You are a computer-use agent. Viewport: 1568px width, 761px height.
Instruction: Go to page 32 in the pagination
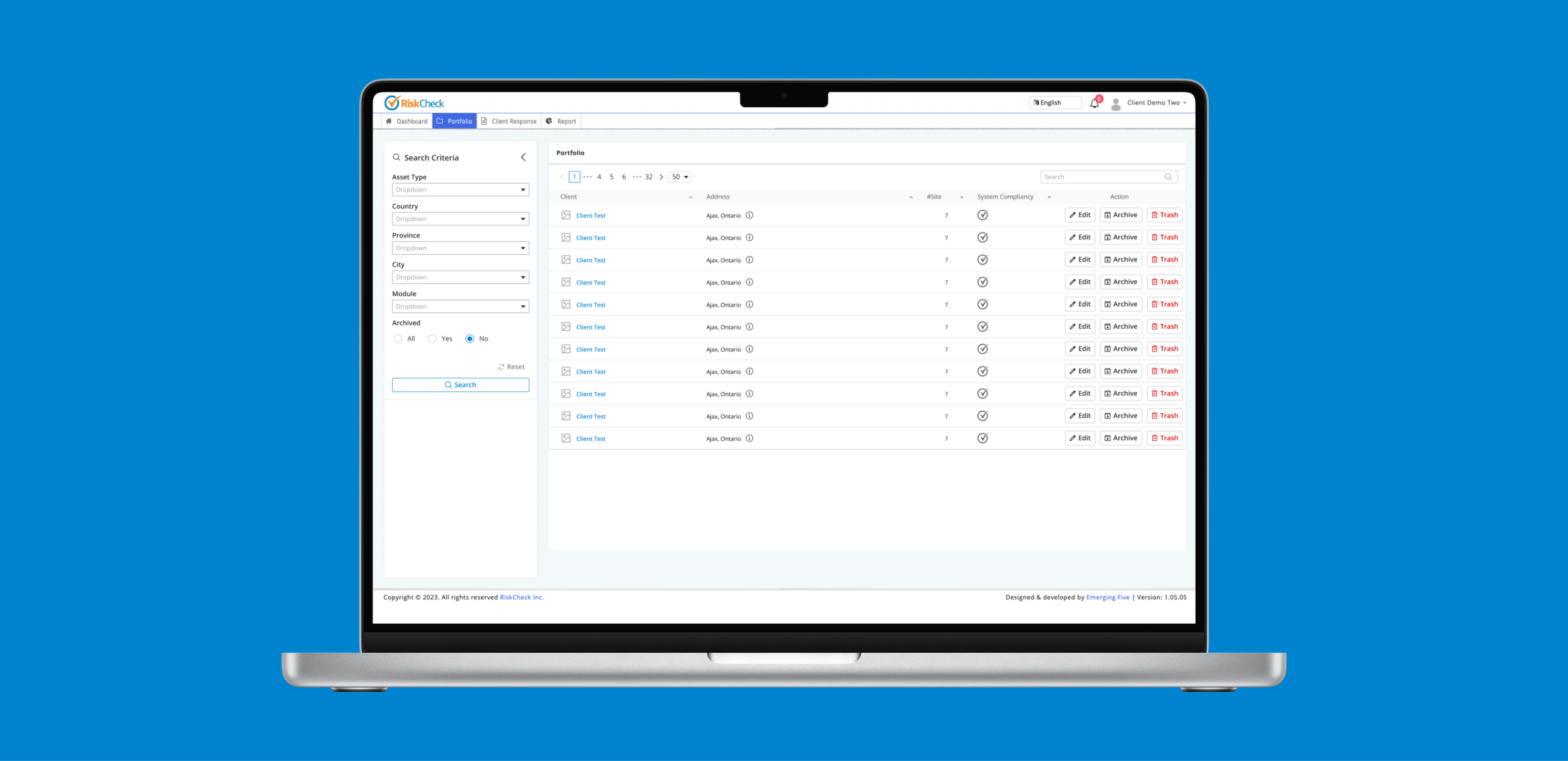649,177
